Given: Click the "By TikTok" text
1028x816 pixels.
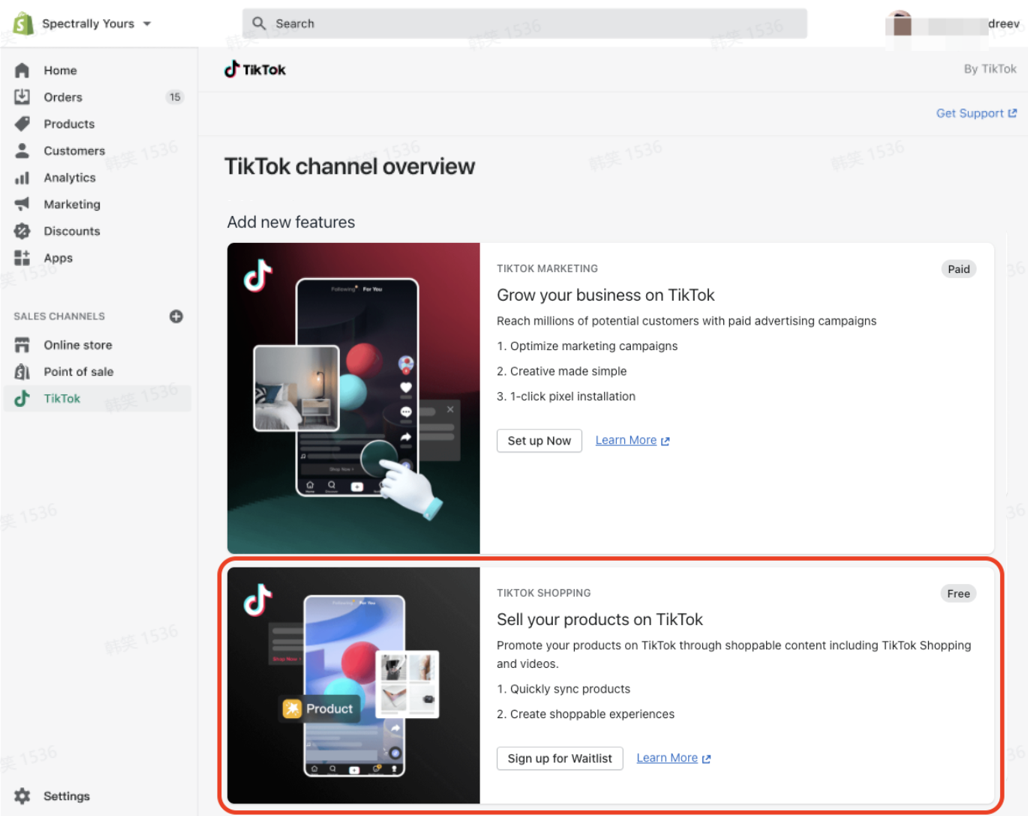Looking at the screenshot, I should pos(990,69).
